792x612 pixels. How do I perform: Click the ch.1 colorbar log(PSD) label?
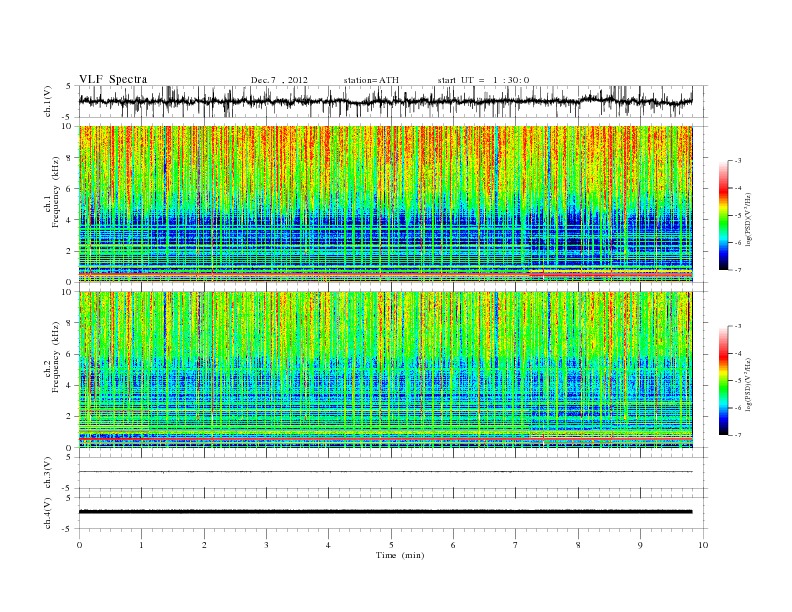pyautogui.click(x=748, y=219)
